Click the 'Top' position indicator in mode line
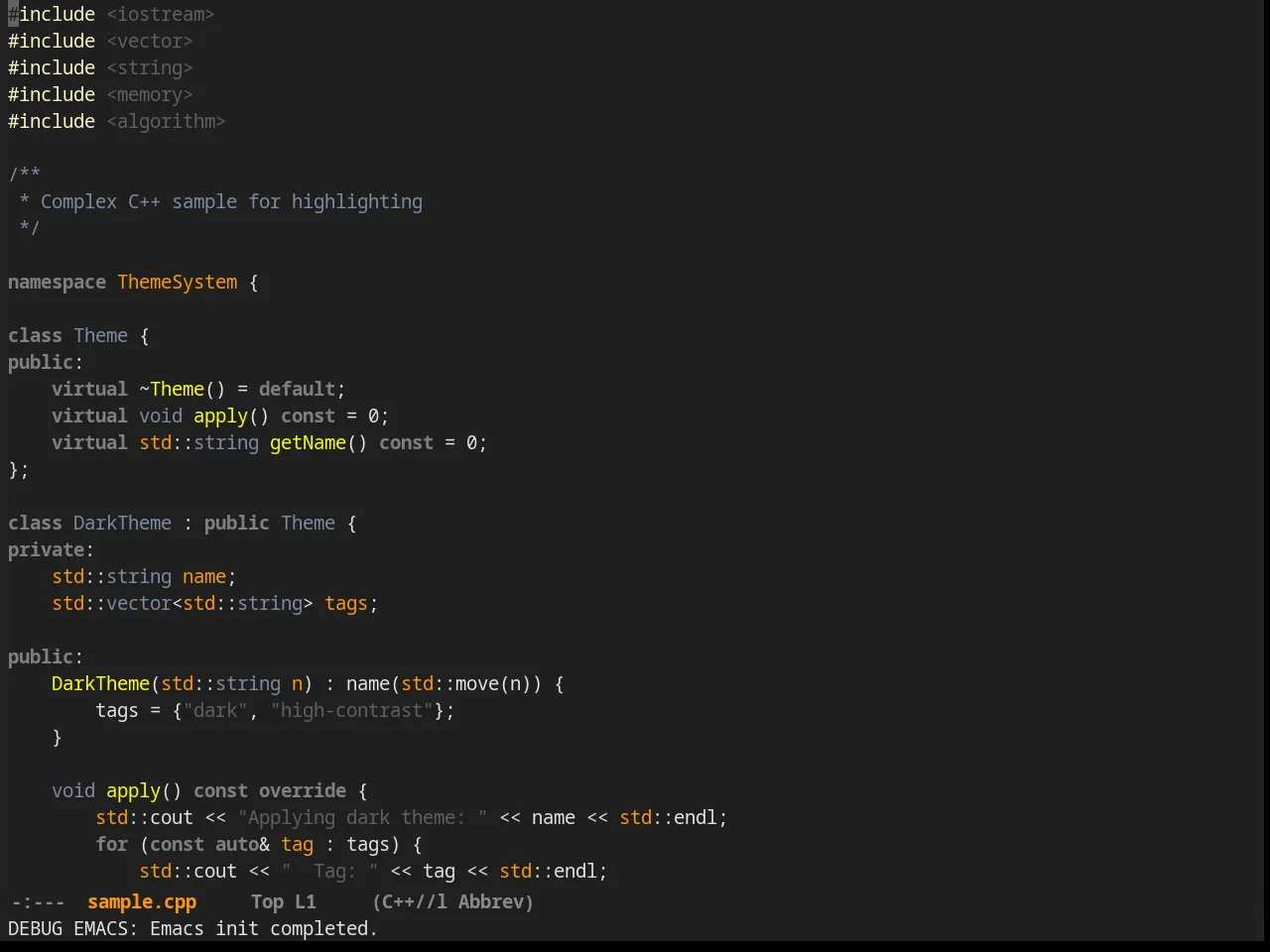Screen dimensions: 1270x952 (267, 901)
